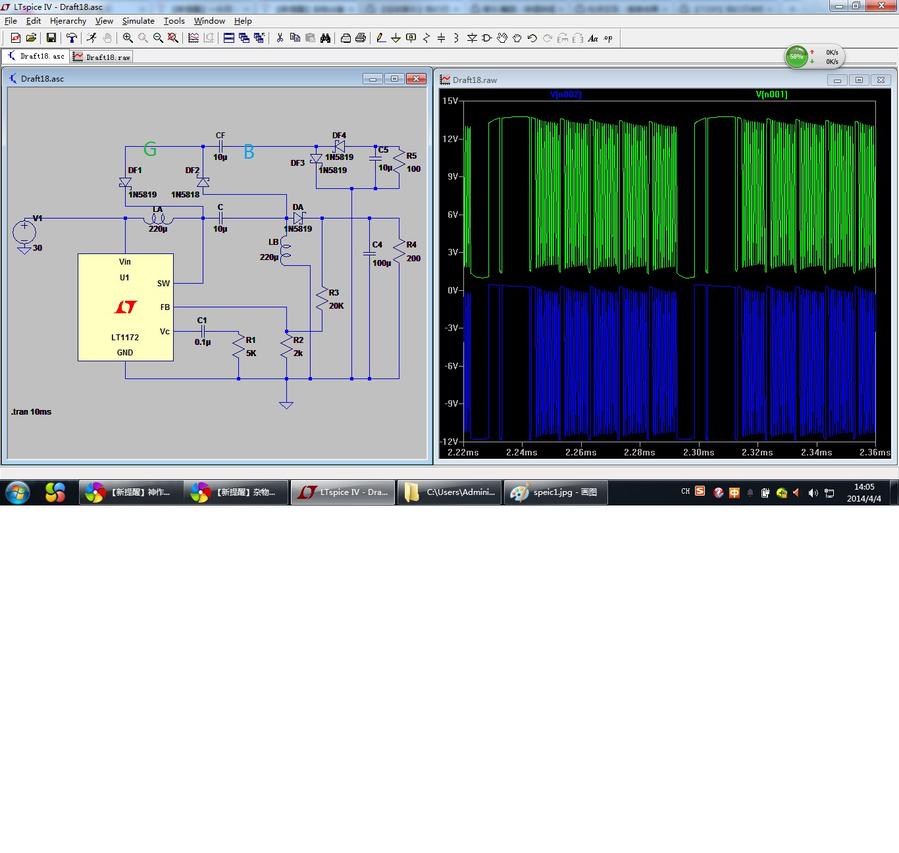This screenshot has height=853, width=899.
Task: Run the simulation with the running man icon
Action: 92,38
